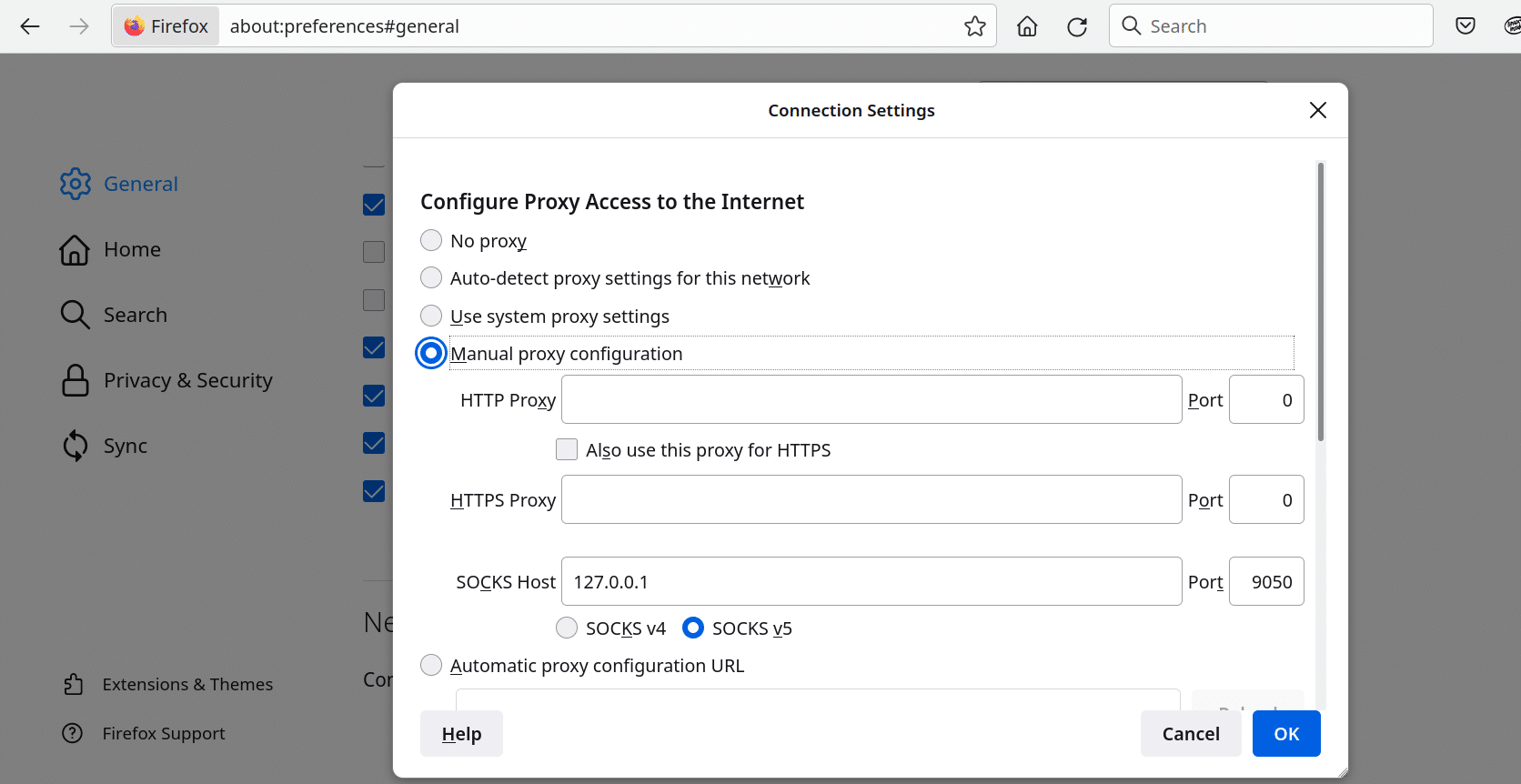The width and height of the screenshot is (1521, 784).
Task: Select the No proxy option
Action: pyautogui.click(x=431, y=241)
